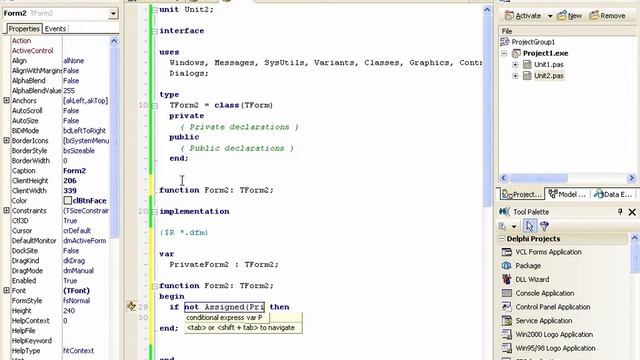
Task: Open the Tool Palette categories dropdown arrow
Action: 514,227
